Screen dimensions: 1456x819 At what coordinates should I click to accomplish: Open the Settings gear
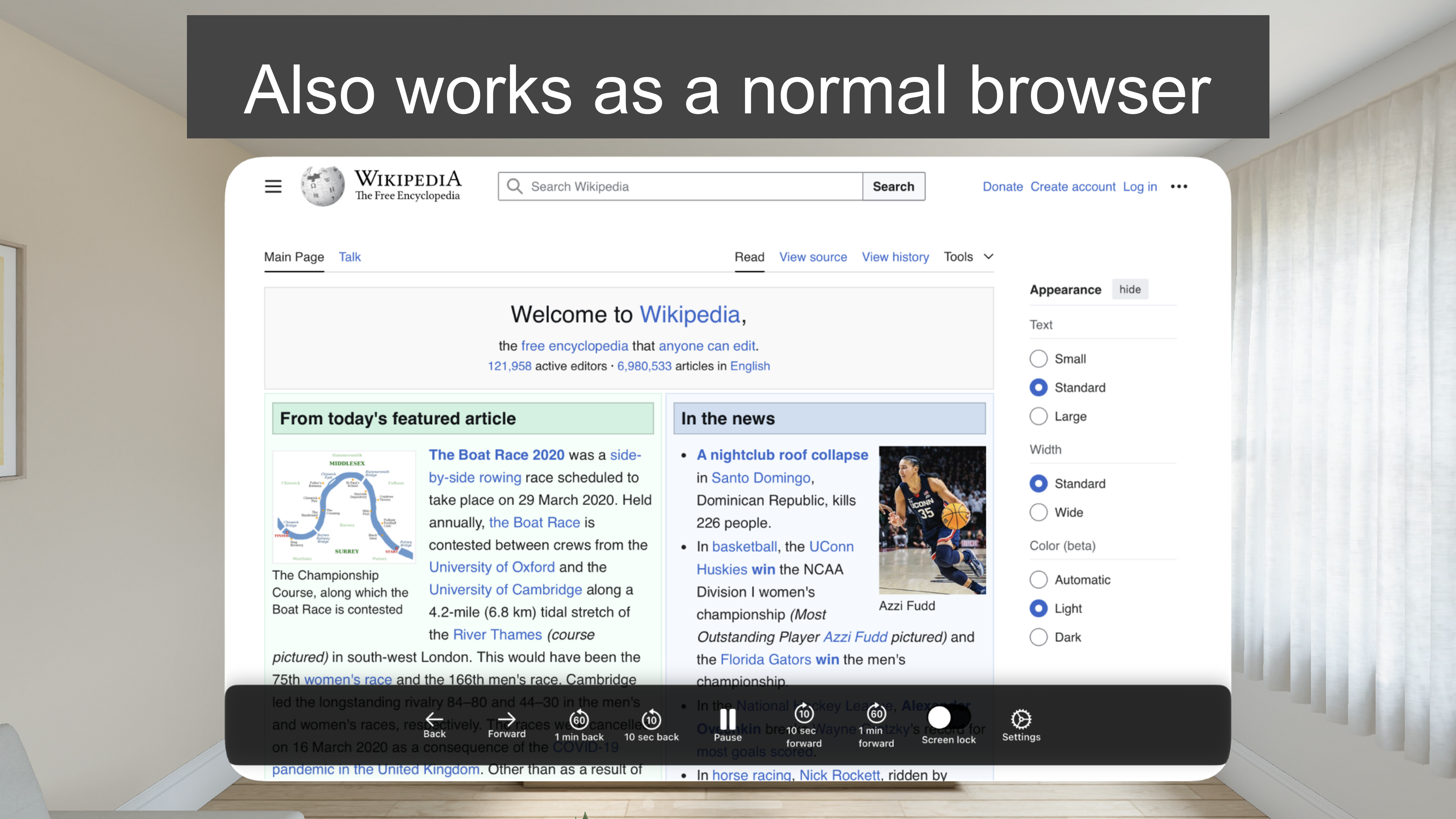pyautogui.click(x=1021, y=726)
